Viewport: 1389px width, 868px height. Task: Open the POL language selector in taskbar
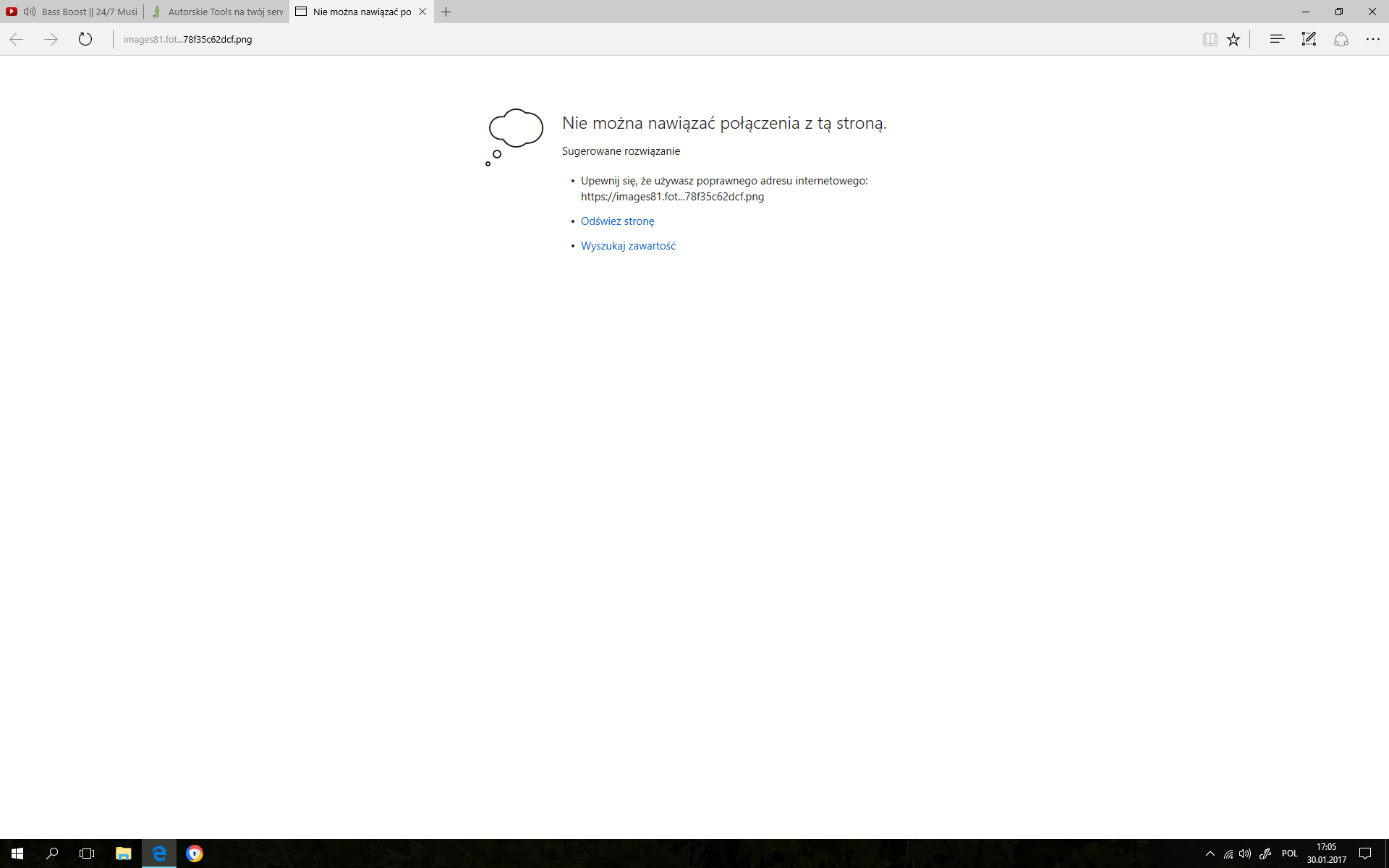coord(1289,854)
